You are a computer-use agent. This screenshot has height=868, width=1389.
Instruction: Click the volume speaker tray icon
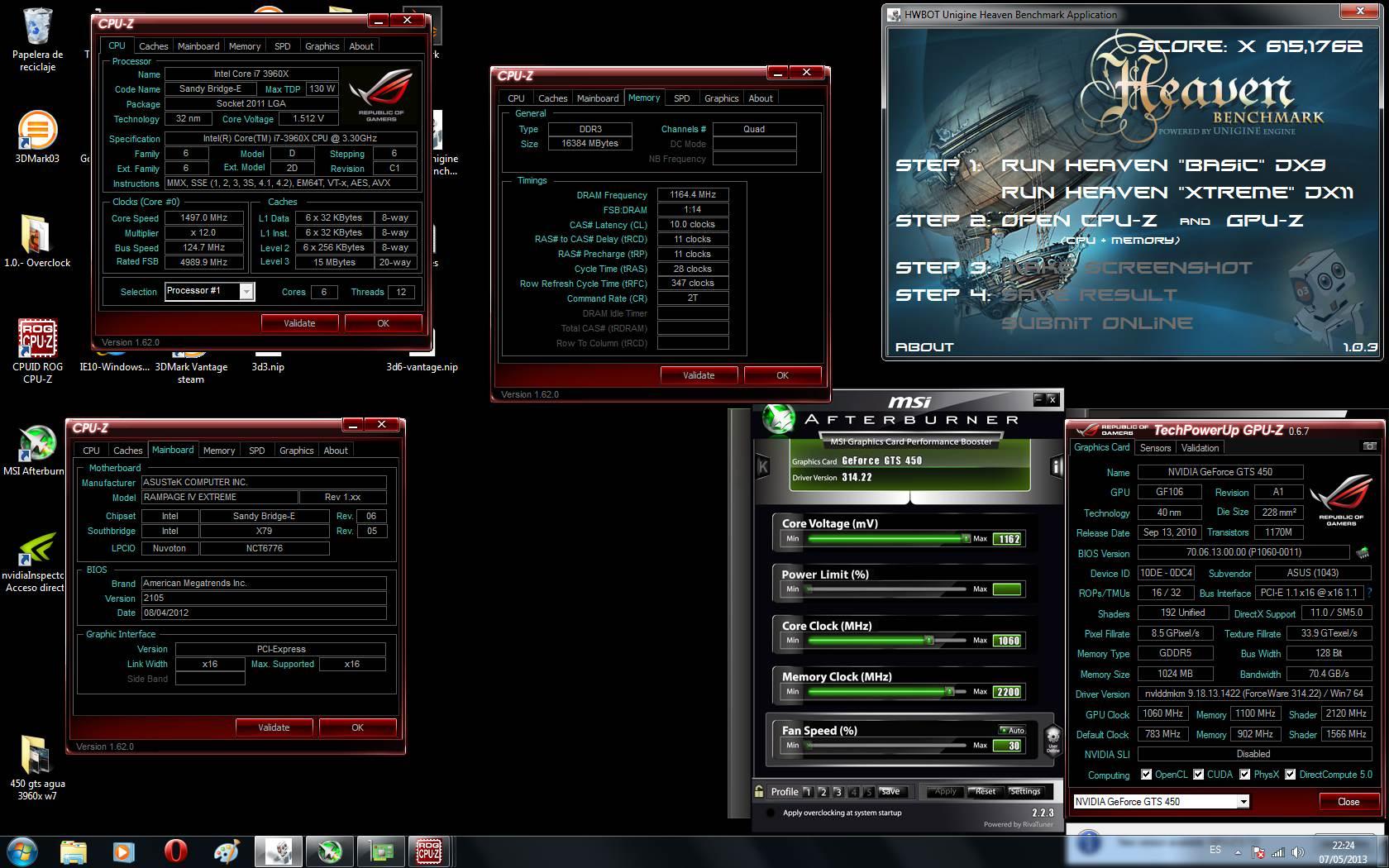pos(1297,852)
